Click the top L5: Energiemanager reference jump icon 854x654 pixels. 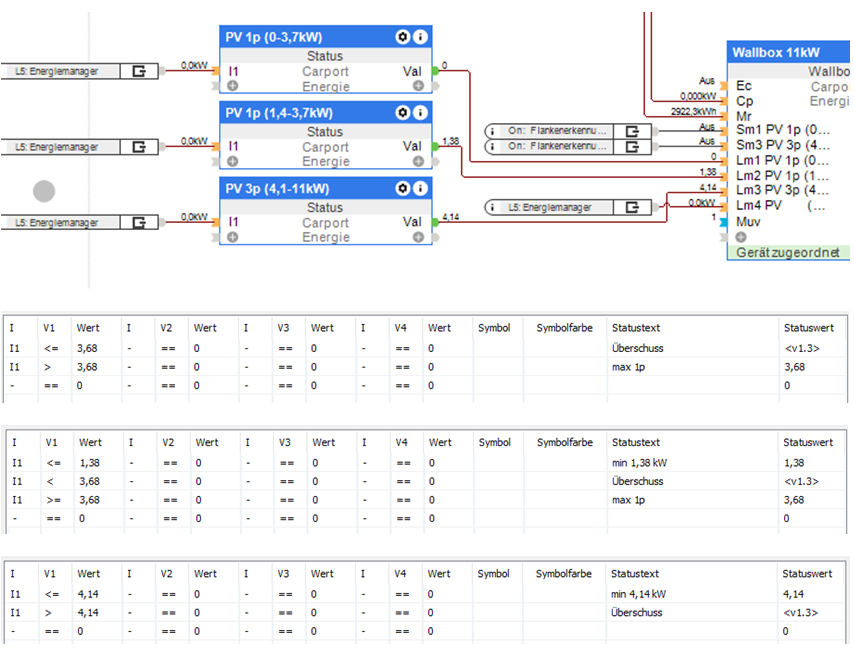point(139,71)
